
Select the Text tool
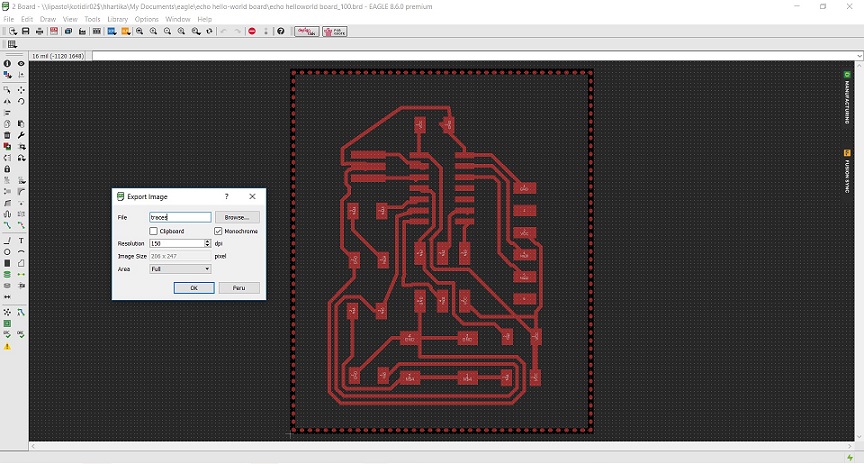[x=21, y=241]
